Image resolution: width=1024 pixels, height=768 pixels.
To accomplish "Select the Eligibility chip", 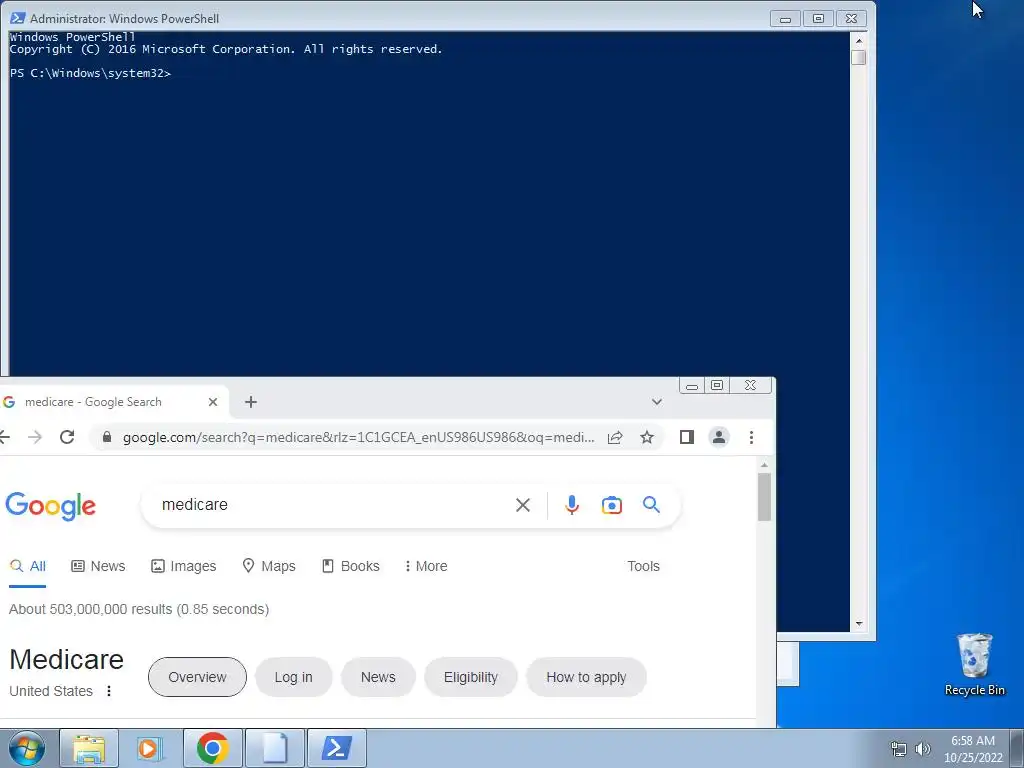I will [x=471, y=677].
